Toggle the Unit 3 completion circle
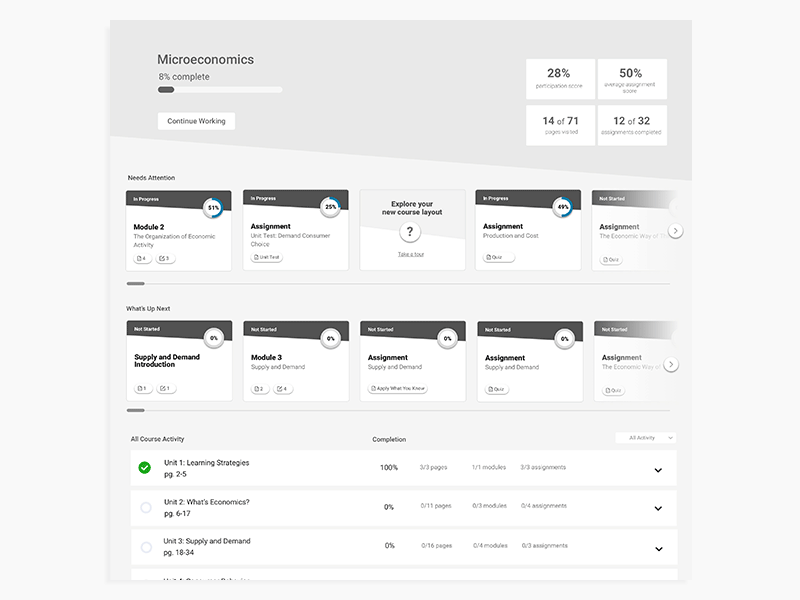The width and height of the screenshot is (800, 600). pos(146,547)
